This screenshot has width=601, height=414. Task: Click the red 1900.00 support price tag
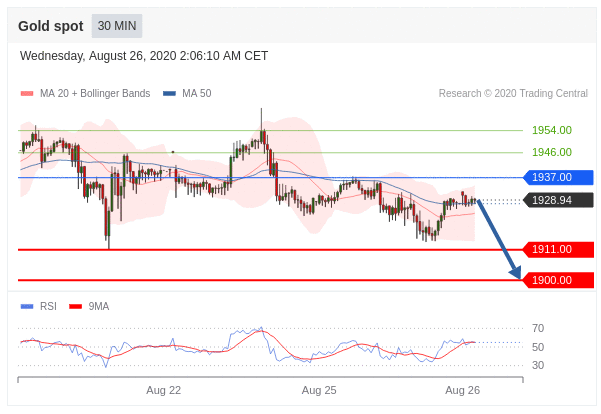coord(558,280)
